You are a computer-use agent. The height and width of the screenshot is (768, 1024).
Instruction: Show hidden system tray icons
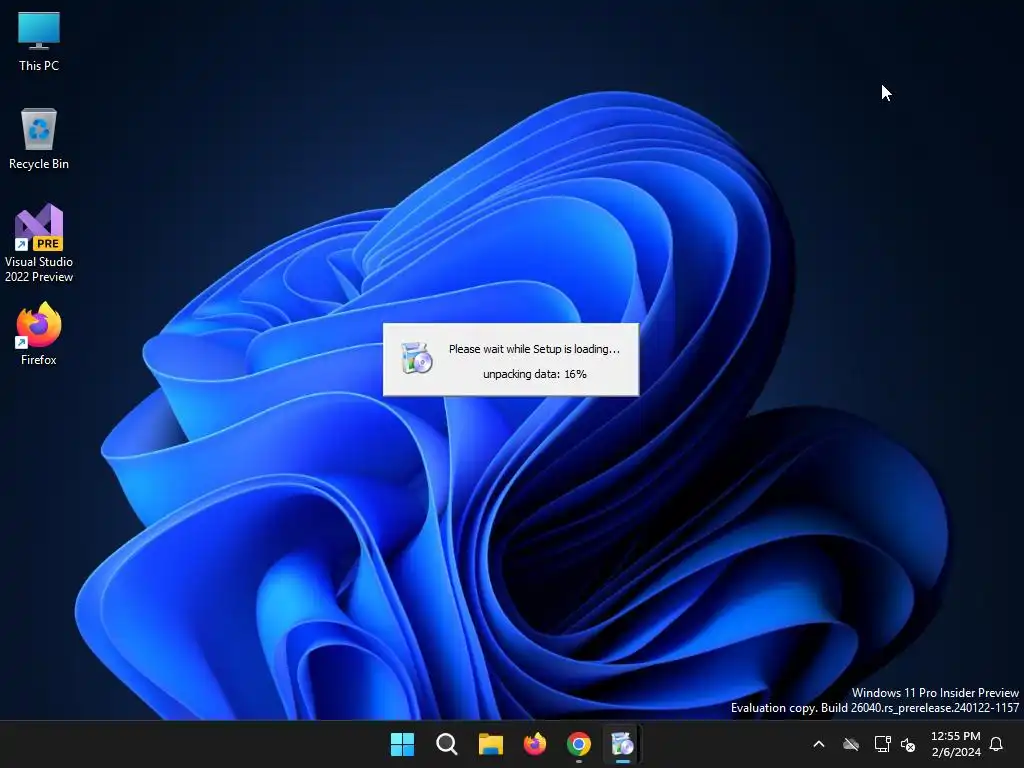819,744
